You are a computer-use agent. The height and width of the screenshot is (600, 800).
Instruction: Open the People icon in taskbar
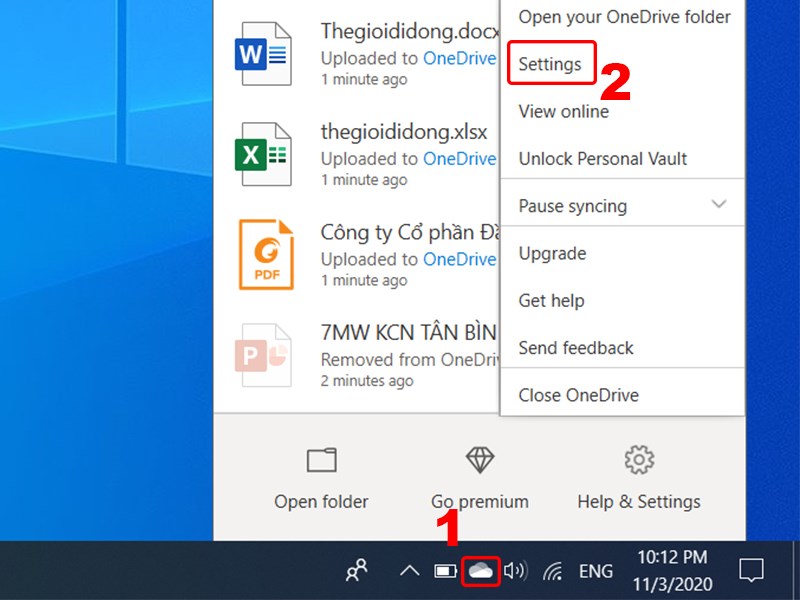point(357,570)
